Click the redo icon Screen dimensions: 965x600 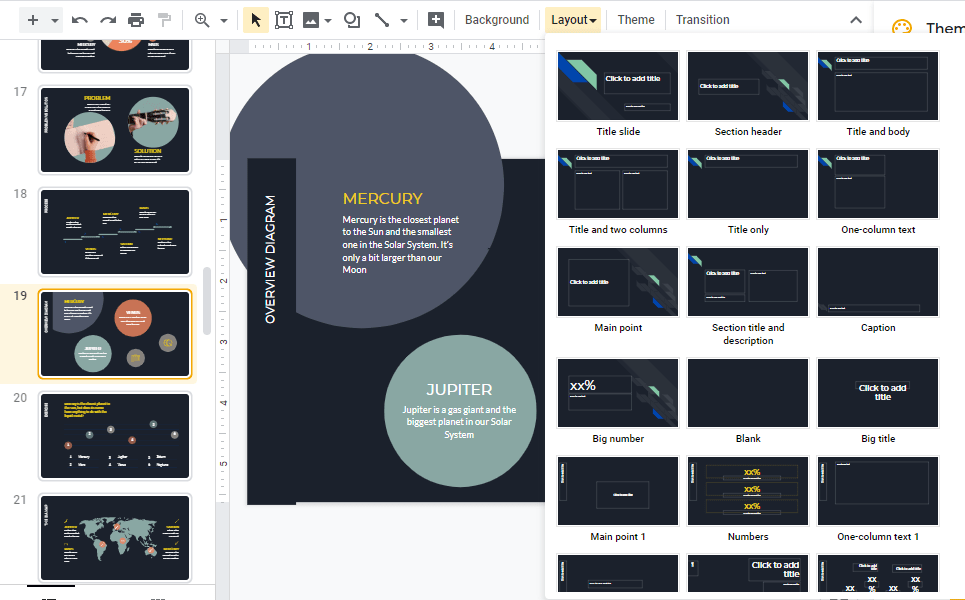[x=106, y=19]
